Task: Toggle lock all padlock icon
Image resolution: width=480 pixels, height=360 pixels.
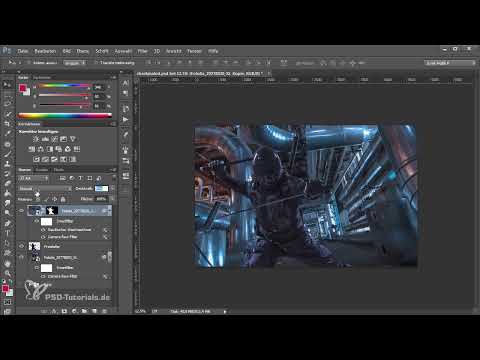Action: (x=63, y=199)
